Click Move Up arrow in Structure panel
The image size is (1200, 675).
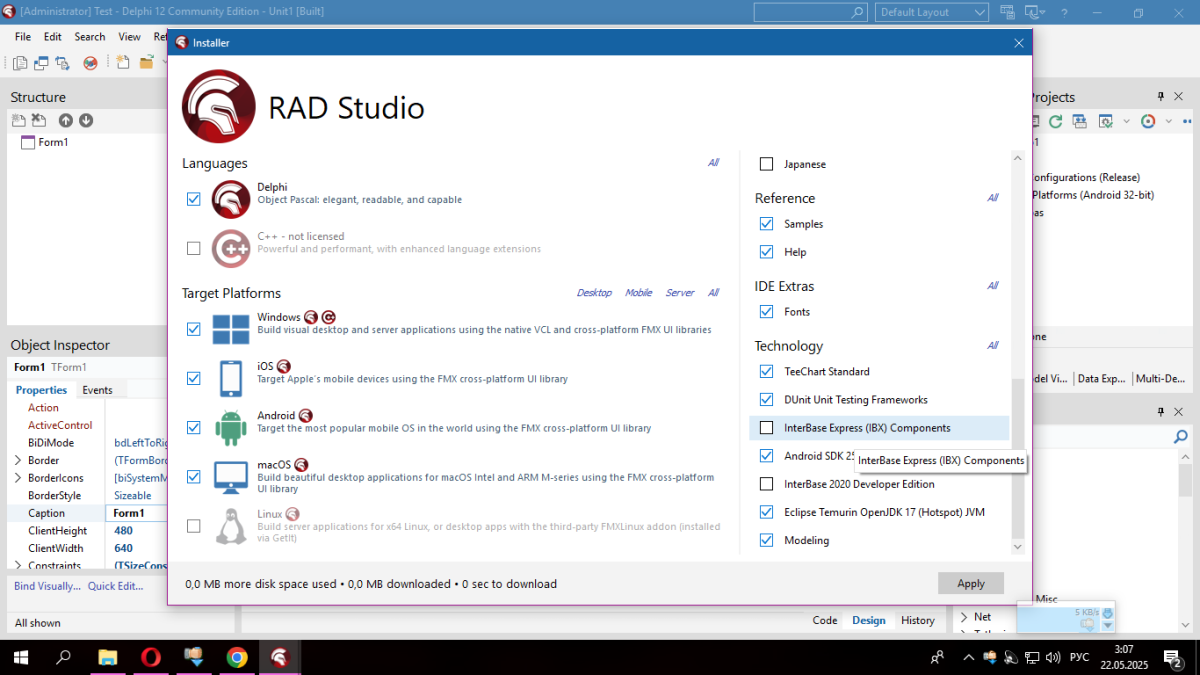pyautogui.click(x=66, y=120)
